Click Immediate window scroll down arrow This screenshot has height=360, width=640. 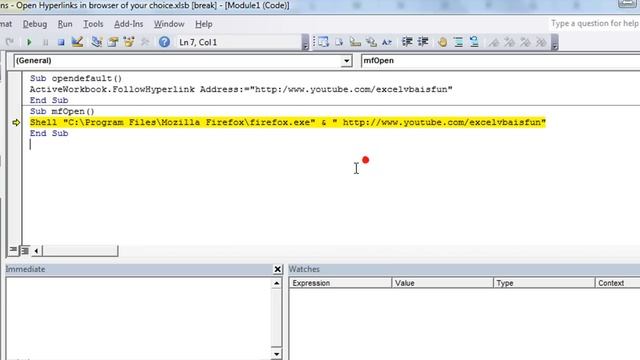tap(277, 354)
